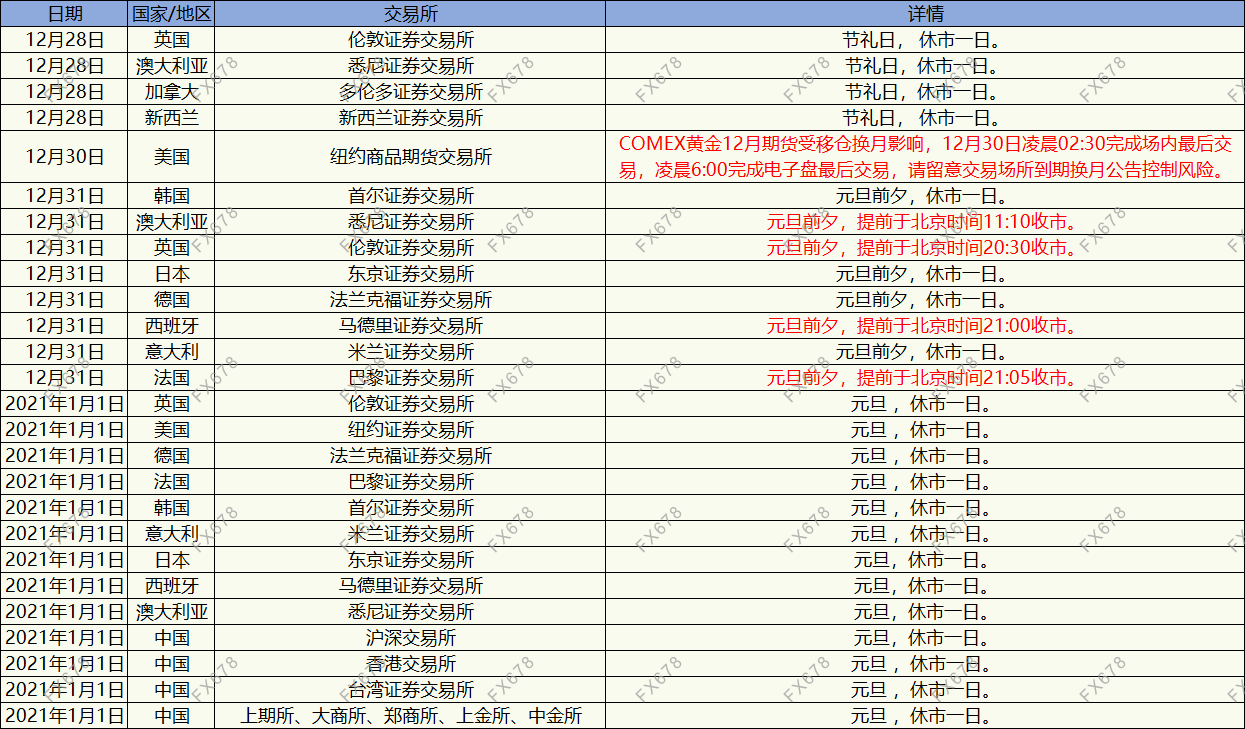
Task: Click the 国家/地区 column header
Action: click(171, 14)
